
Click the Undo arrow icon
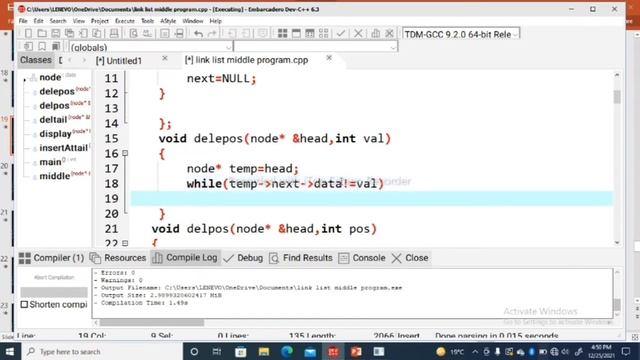198,34
